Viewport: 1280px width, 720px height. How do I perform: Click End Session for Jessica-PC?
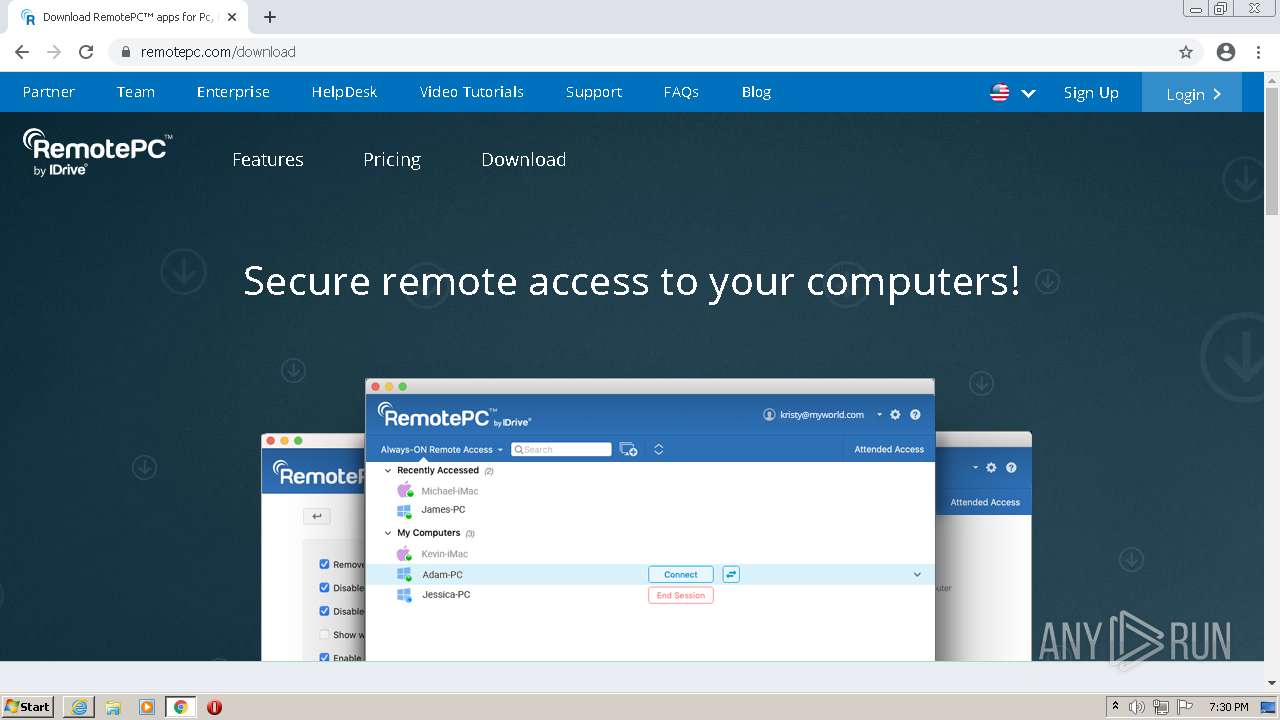(680, 595)
